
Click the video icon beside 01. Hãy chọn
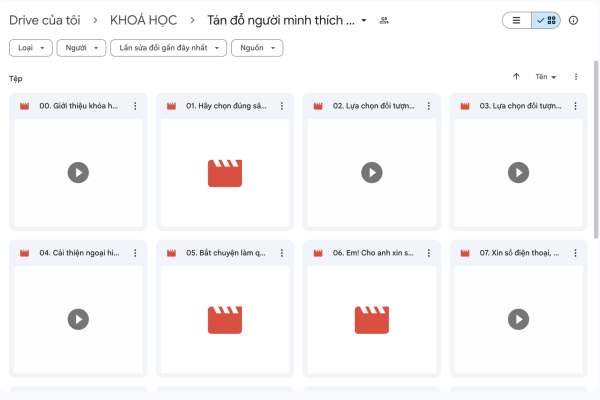pyautogui.click(x=171, y=106)
